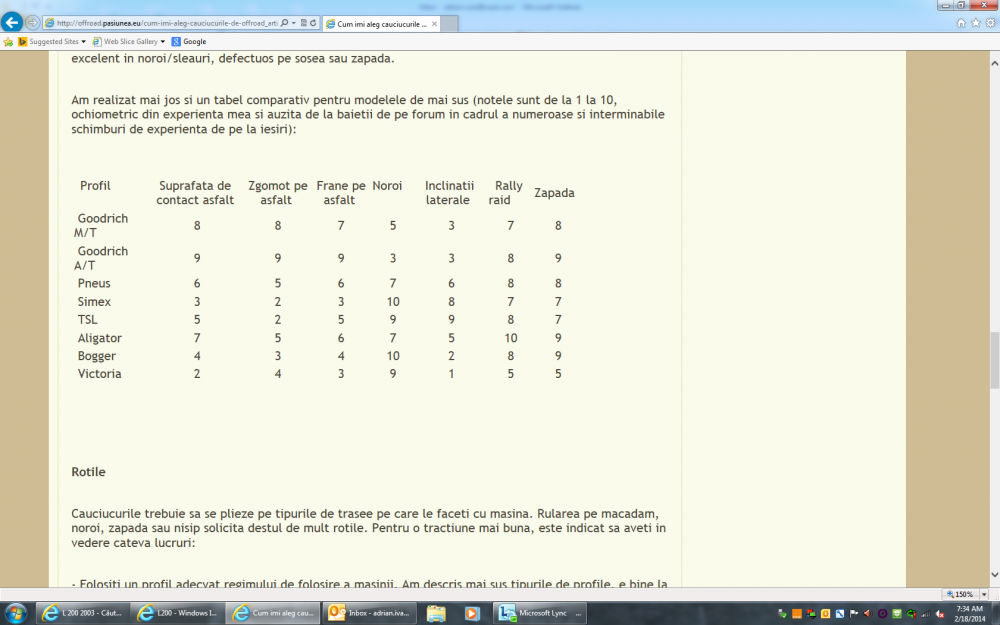Refresh the page with the reload icon
Viewport: 1000px width, 625px height.
(x=313, y=23)
